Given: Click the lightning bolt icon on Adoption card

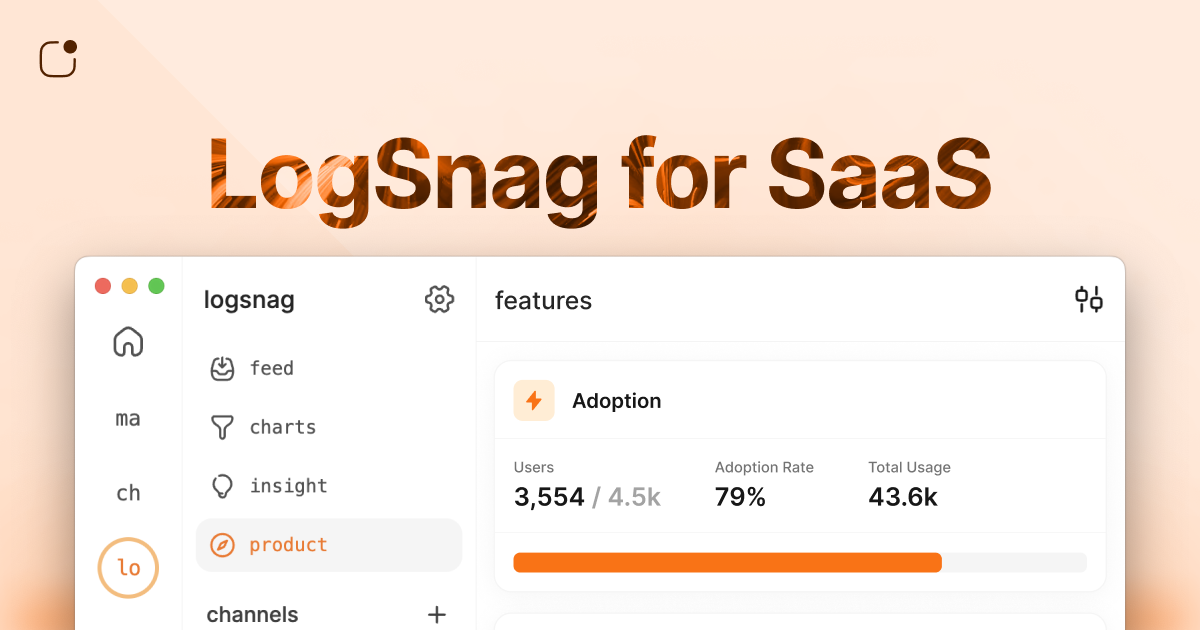Looking at the screenshot, I should [x=533, y=400].
